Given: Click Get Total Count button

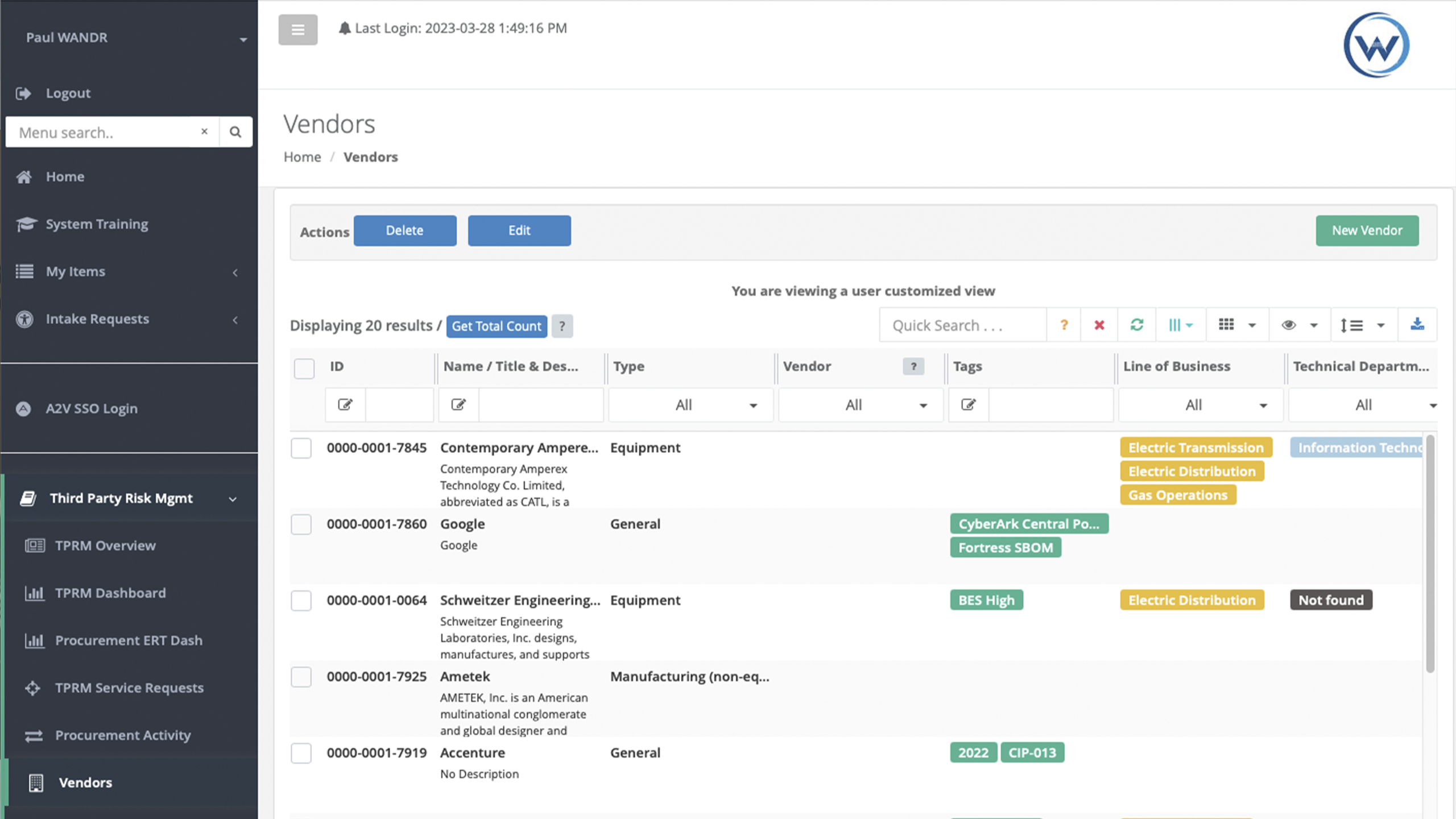Looking at the screenshot, I should point(497,326).
